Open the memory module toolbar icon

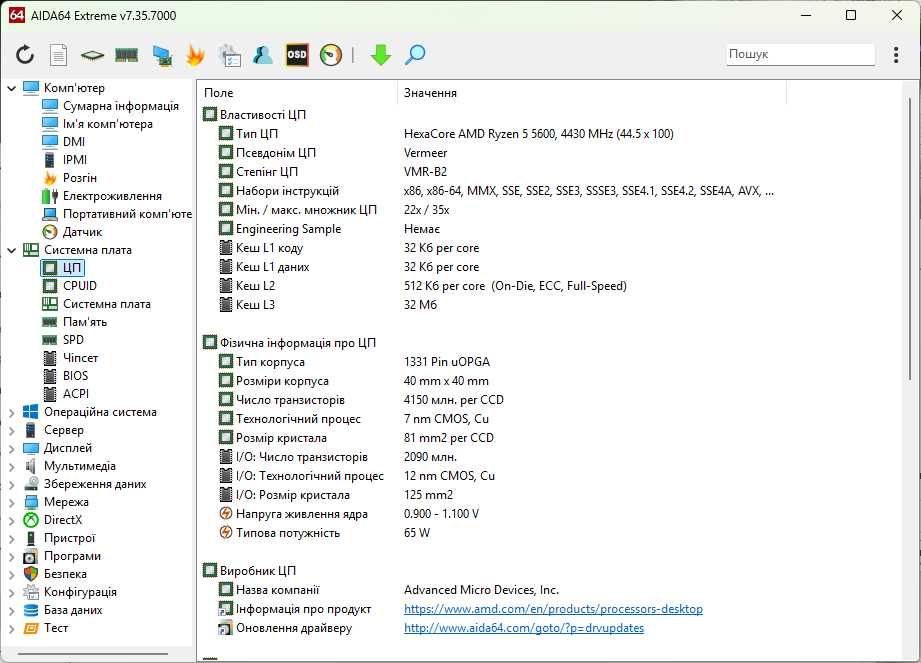tap(126, 55)
